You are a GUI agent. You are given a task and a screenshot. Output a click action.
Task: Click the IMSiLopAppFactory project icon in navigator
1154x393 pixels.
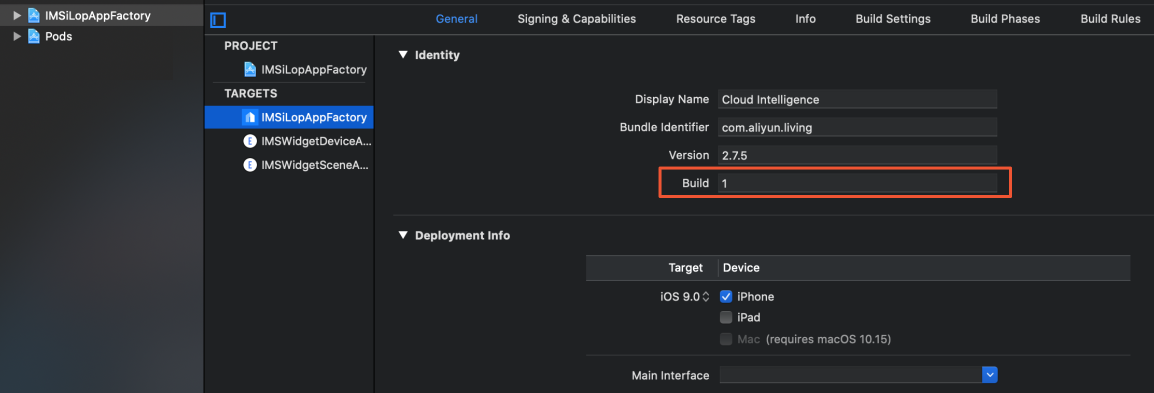coord(34,15)
